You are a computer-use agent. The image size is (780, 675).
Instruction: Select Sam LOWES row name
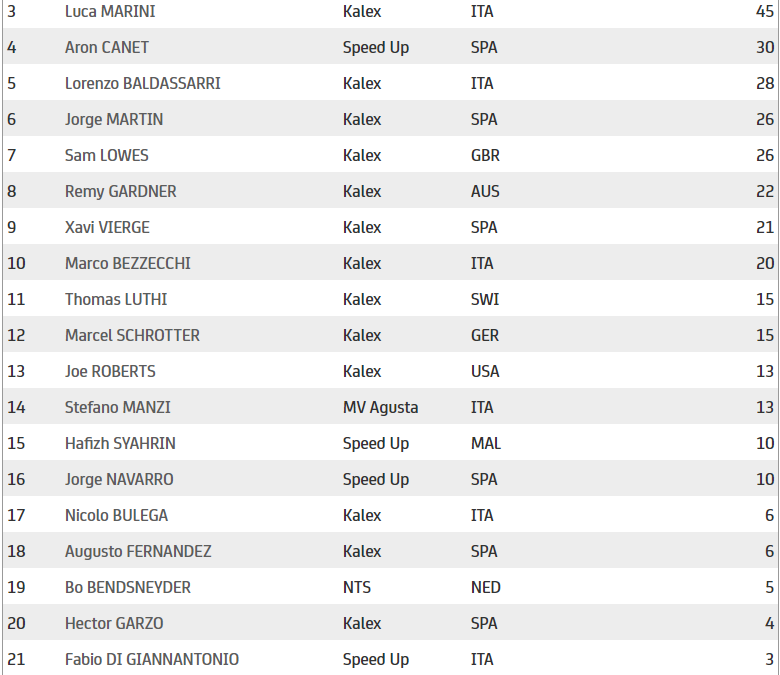(x=106, y=155)
